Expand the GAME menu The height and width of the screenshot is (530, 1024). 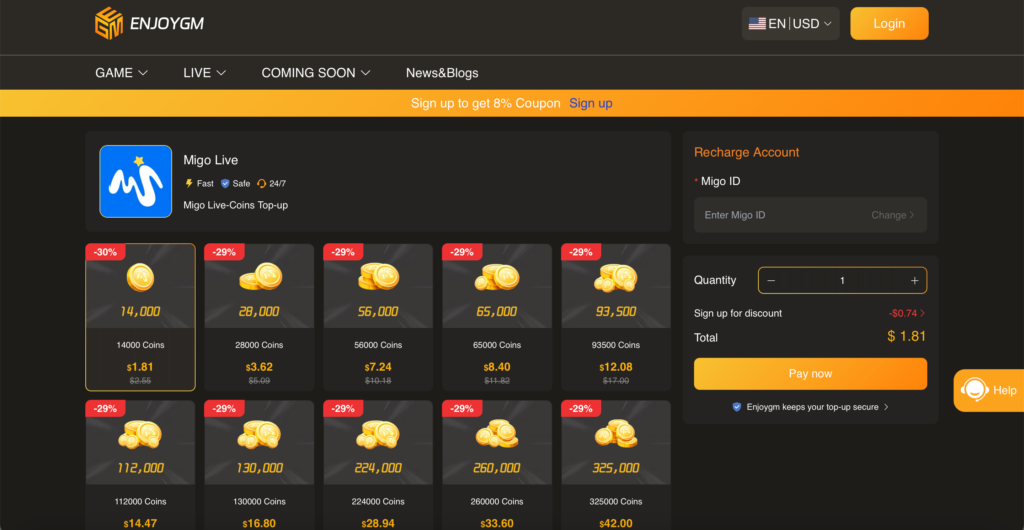coord(121,73)
